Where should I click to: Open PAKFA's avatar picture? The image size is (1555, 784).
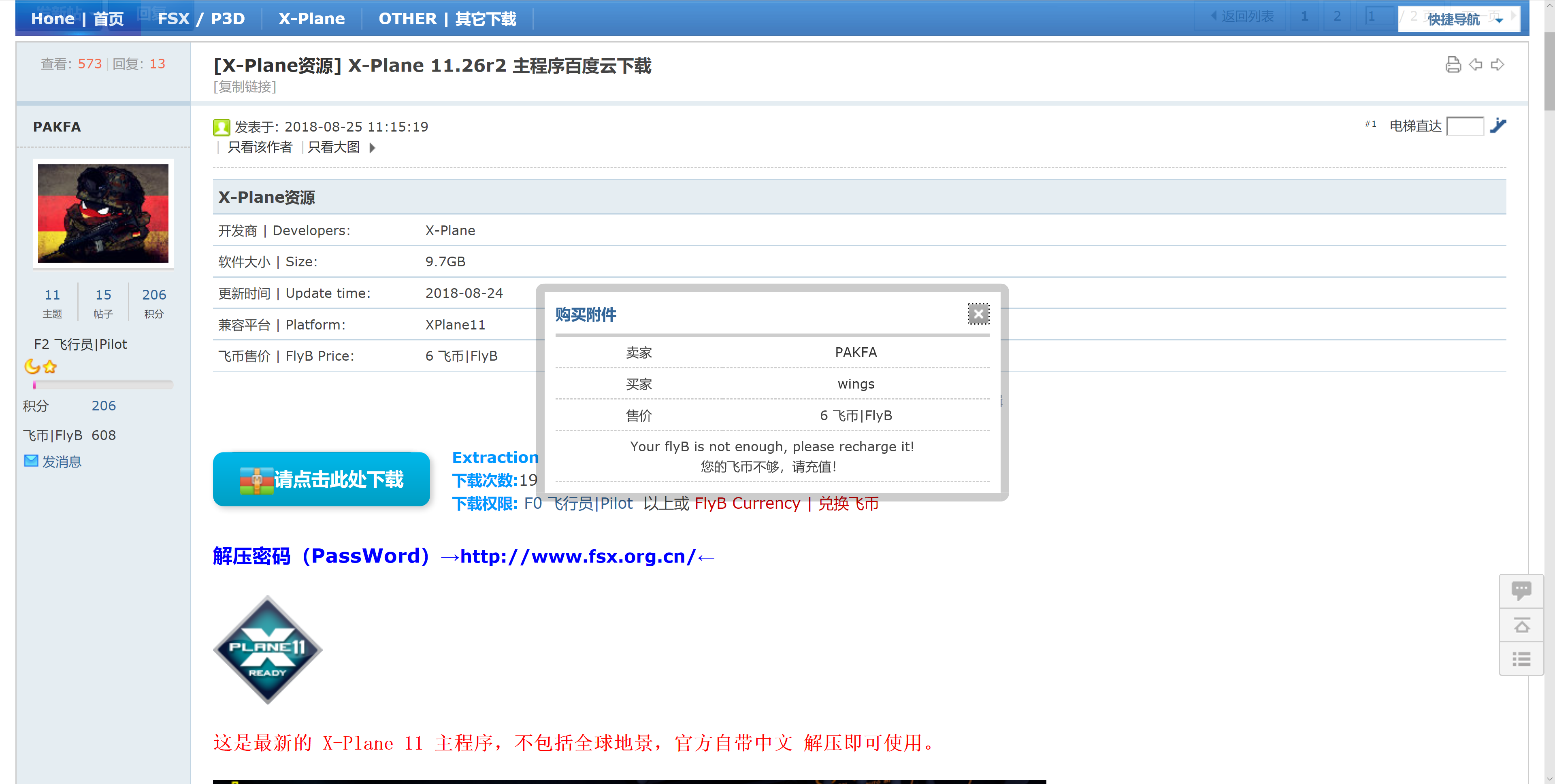[103, 213]
